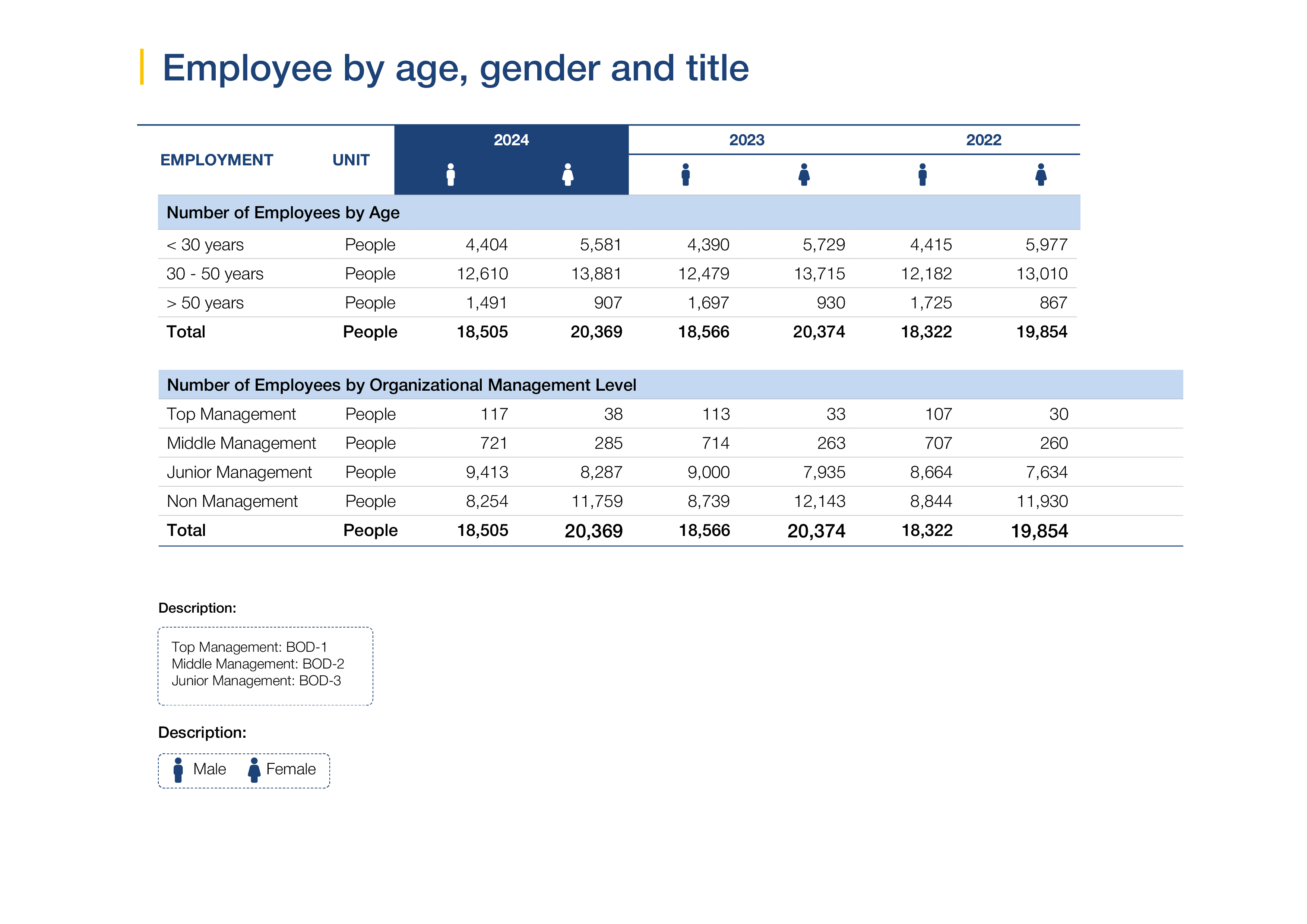Click the '< 30 years' row label

[205, 245]
